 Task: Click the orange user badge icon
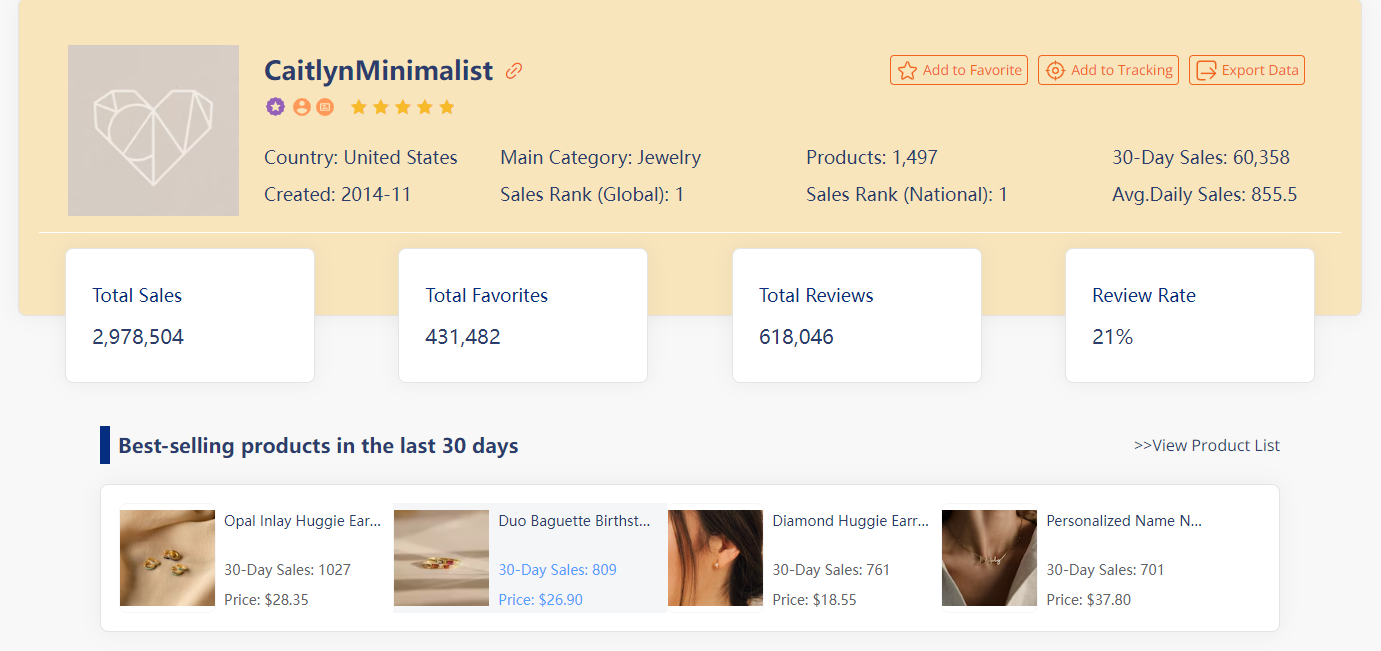[301, 107]
